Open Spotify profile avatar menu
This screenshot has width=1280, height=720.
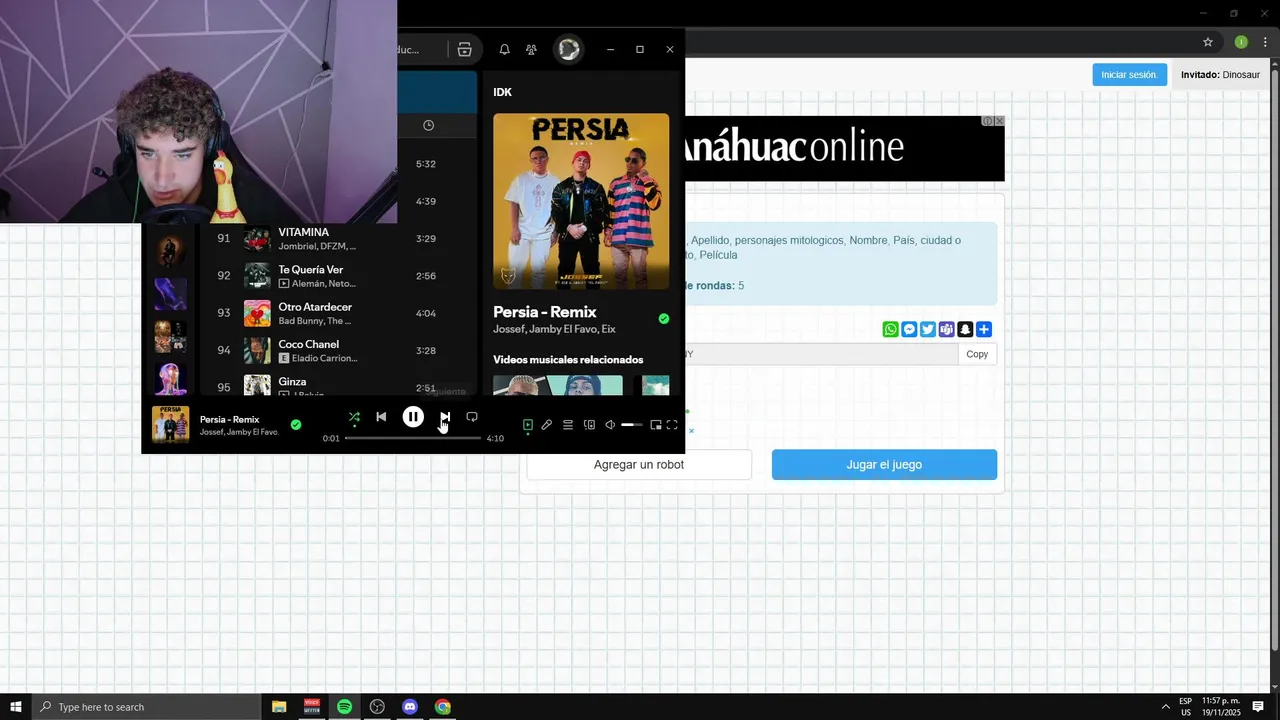point(569,49)
